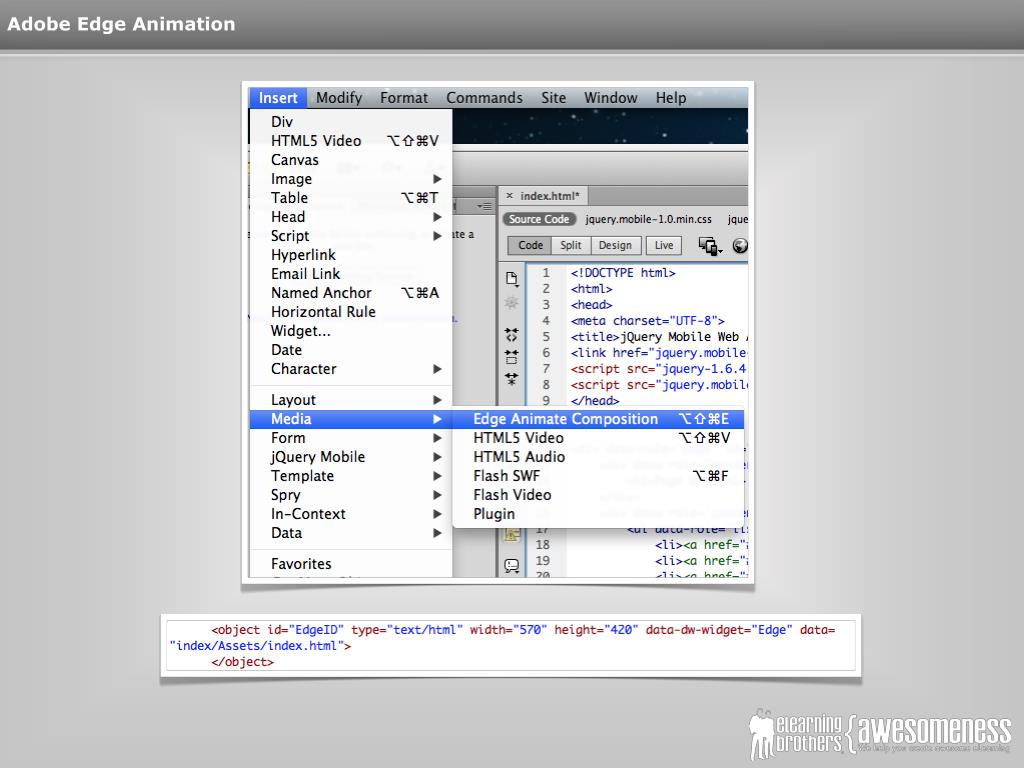Click the grayed-out star icon in code toolbar
The height and width of the screenshot is (768, 1024).
click(x=511, y=303)
